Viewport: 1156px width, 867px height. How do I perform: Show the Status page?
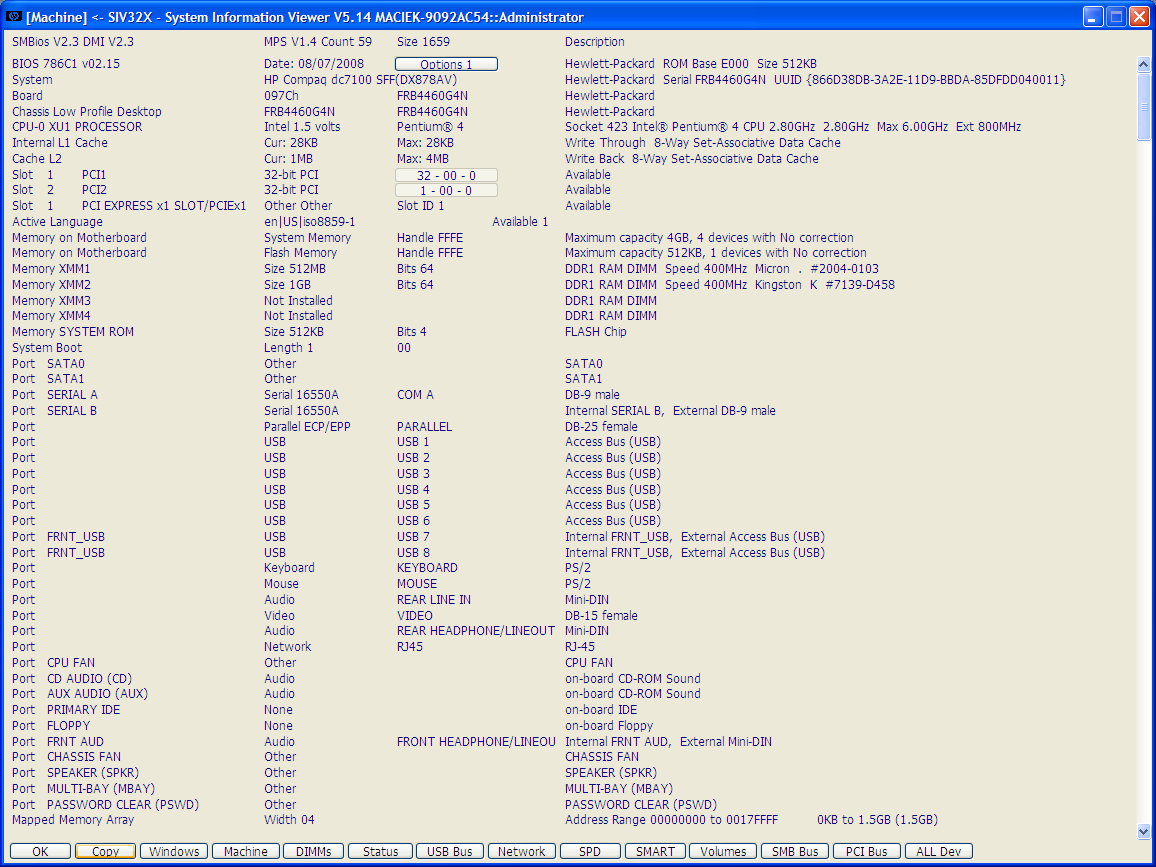(x=380, y=852)
